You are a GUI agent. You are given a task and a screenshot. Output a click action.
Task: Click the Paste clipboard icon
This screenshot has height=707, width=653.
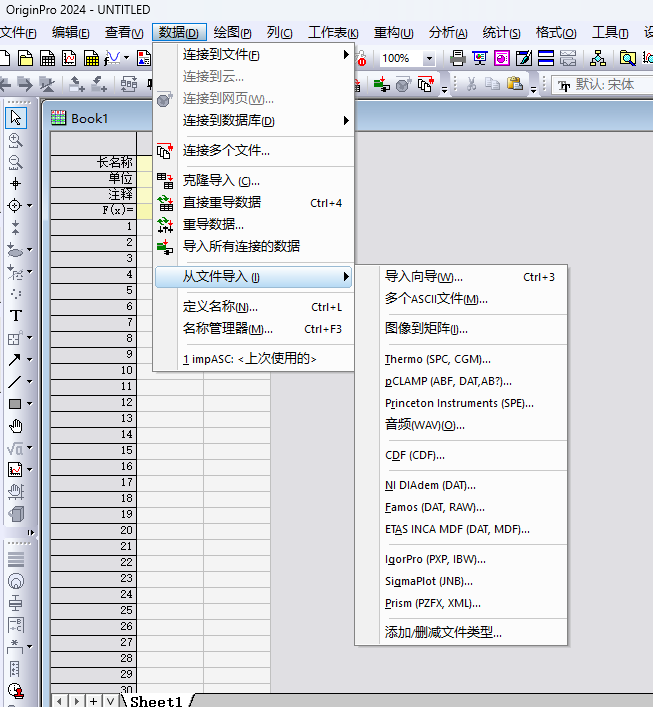pos(515,84)
